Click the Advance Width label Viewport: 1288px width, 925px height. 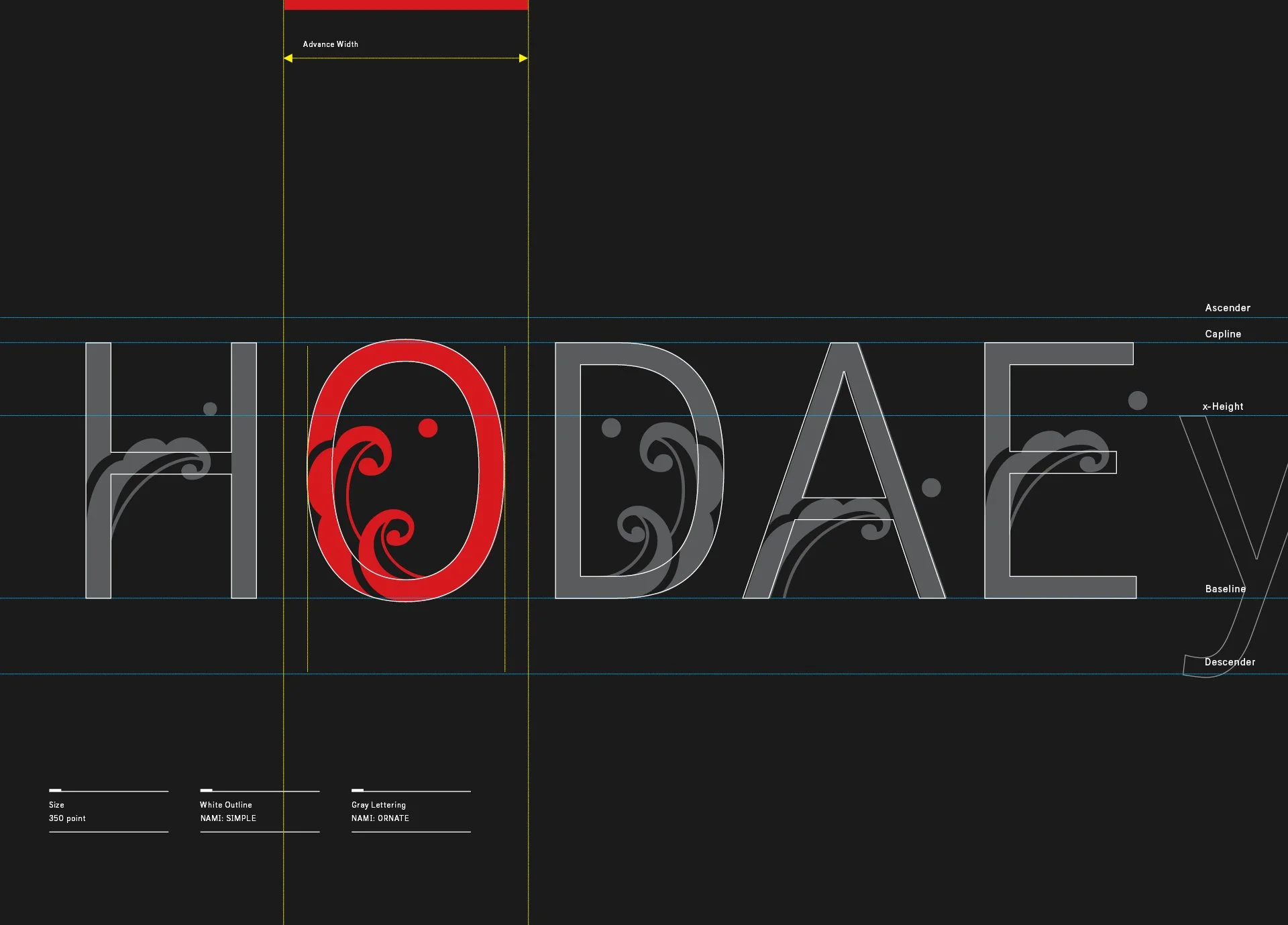(x=330, y=44)
